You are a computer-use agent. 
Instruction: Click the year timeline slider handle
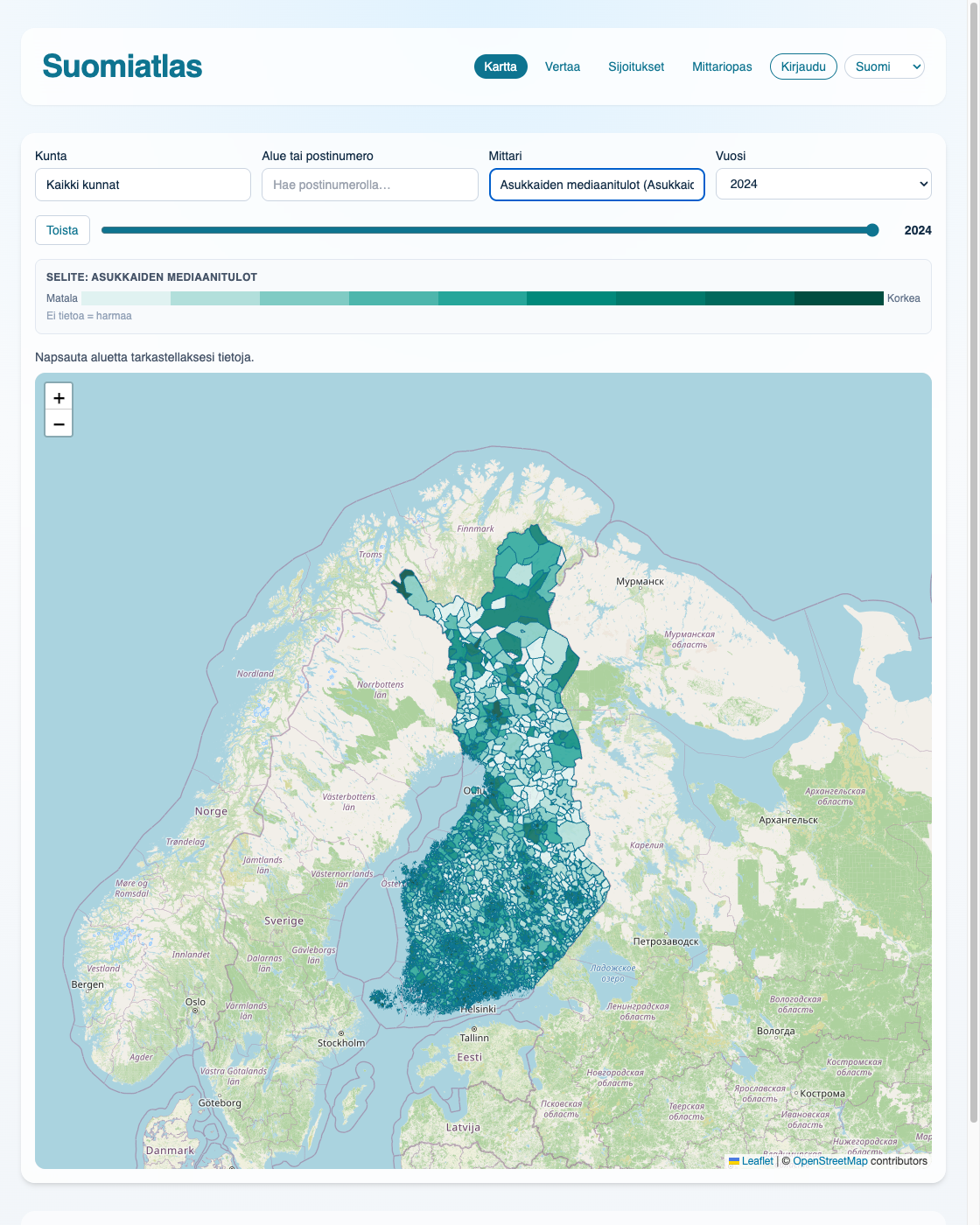[872, 230]
